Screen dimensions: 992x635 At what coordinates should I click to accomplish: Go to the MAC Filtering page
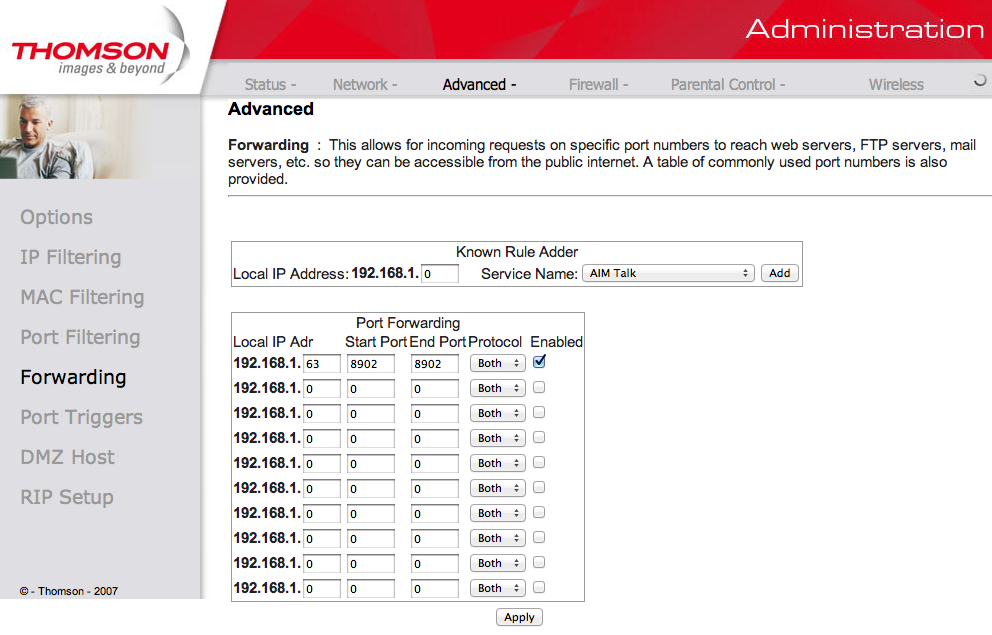point(82,297)
